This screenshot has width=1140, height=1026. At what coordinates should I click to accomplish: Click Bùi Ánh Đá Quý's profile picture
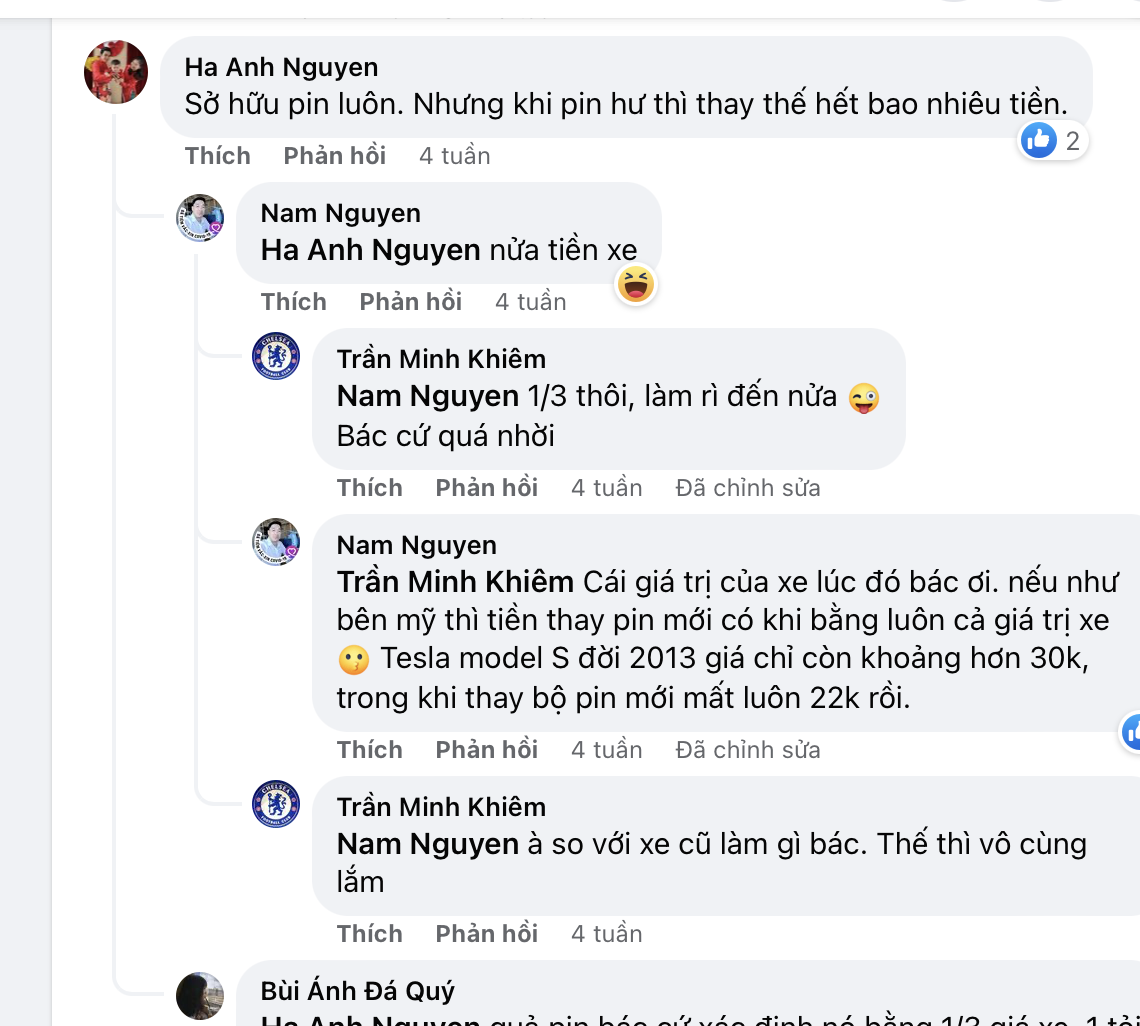click(x=199, y=994)
